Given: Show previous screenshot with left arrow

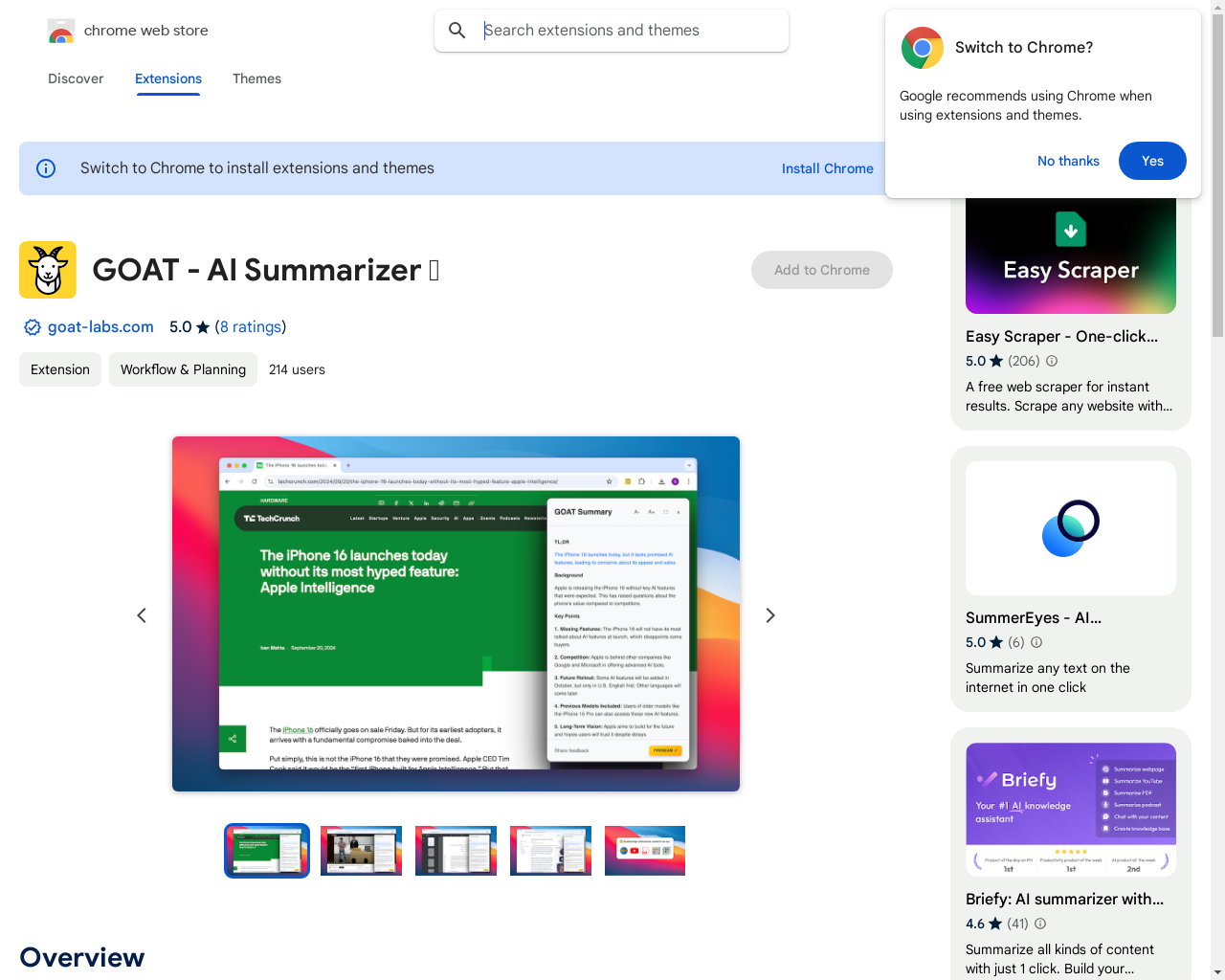Looking at the screenshot, I should [x=142, y=615].
